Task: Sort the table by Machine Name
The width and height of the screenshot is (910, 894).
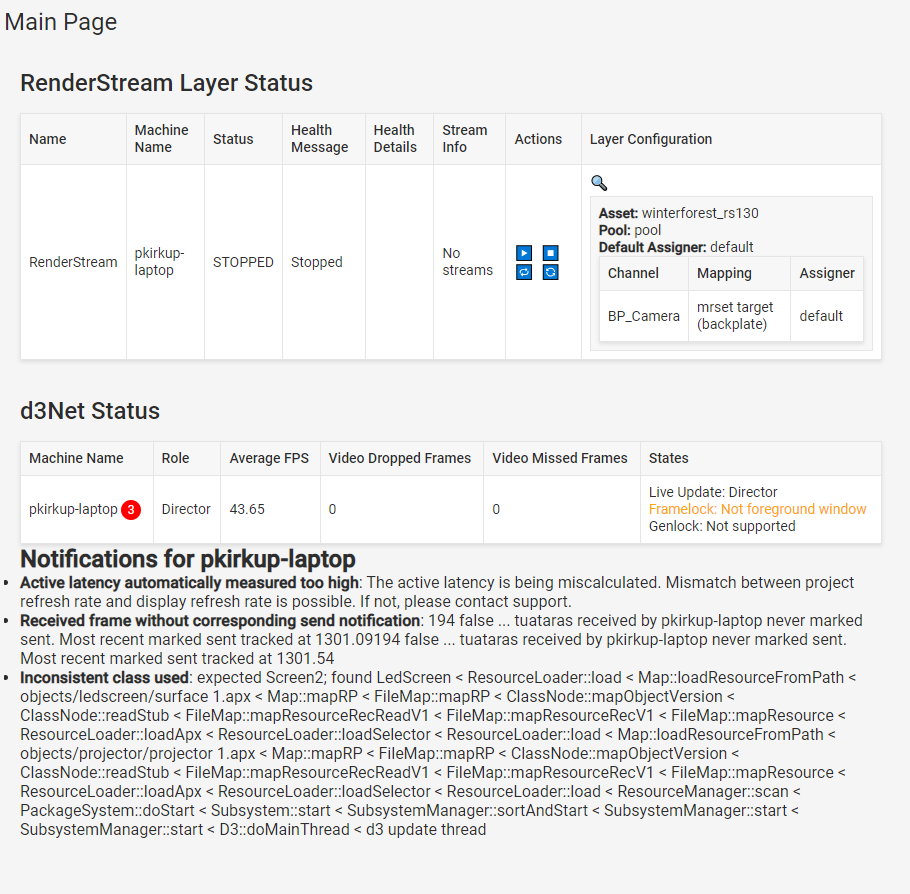Action: tap(162, 138)
